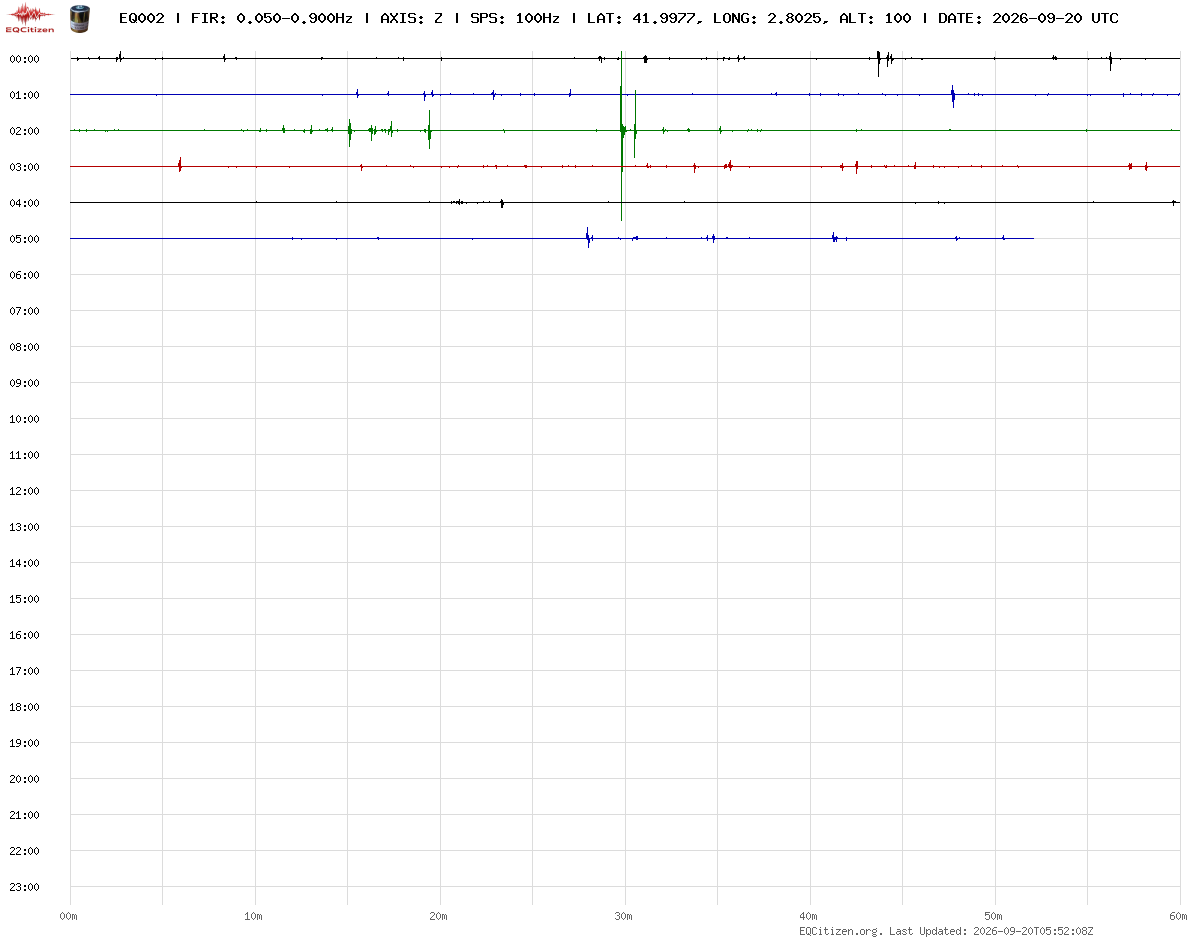
Task: Click the DATE 2026-09-20 UTC text
Action: (x=1028, y=18)
